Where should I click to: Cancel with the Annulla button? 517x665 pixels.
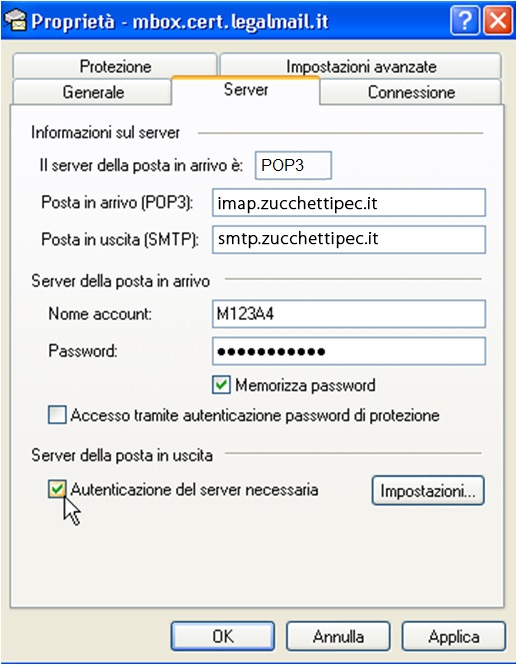point(338,636)
